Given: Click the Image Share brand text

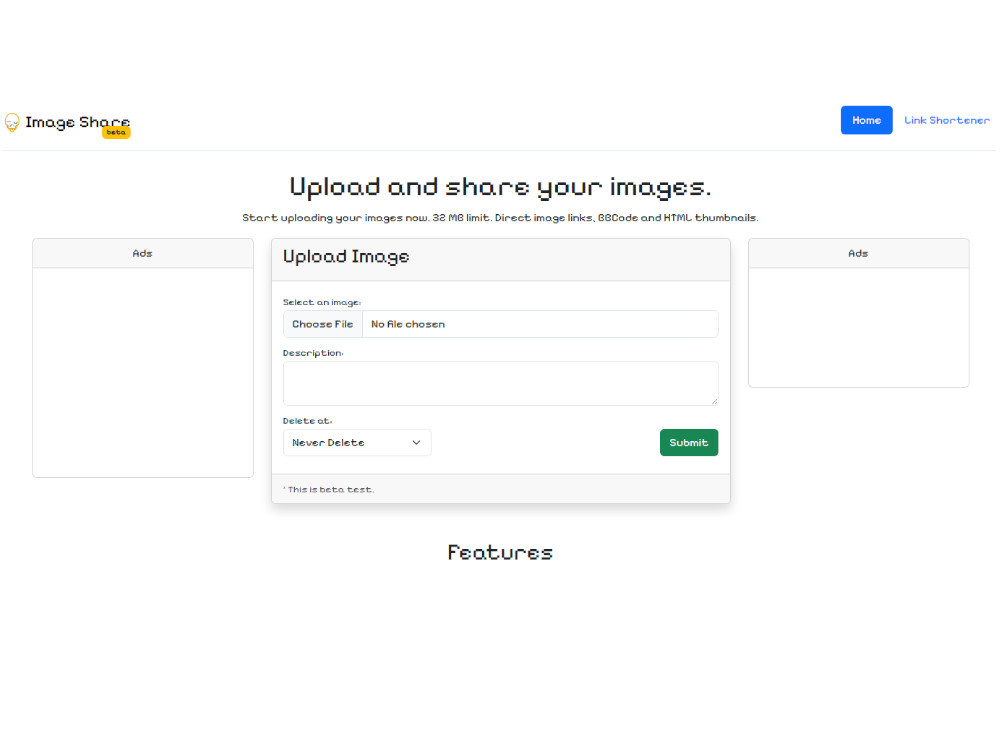Looking at the screenshot, I should click(x=77, y=122).
